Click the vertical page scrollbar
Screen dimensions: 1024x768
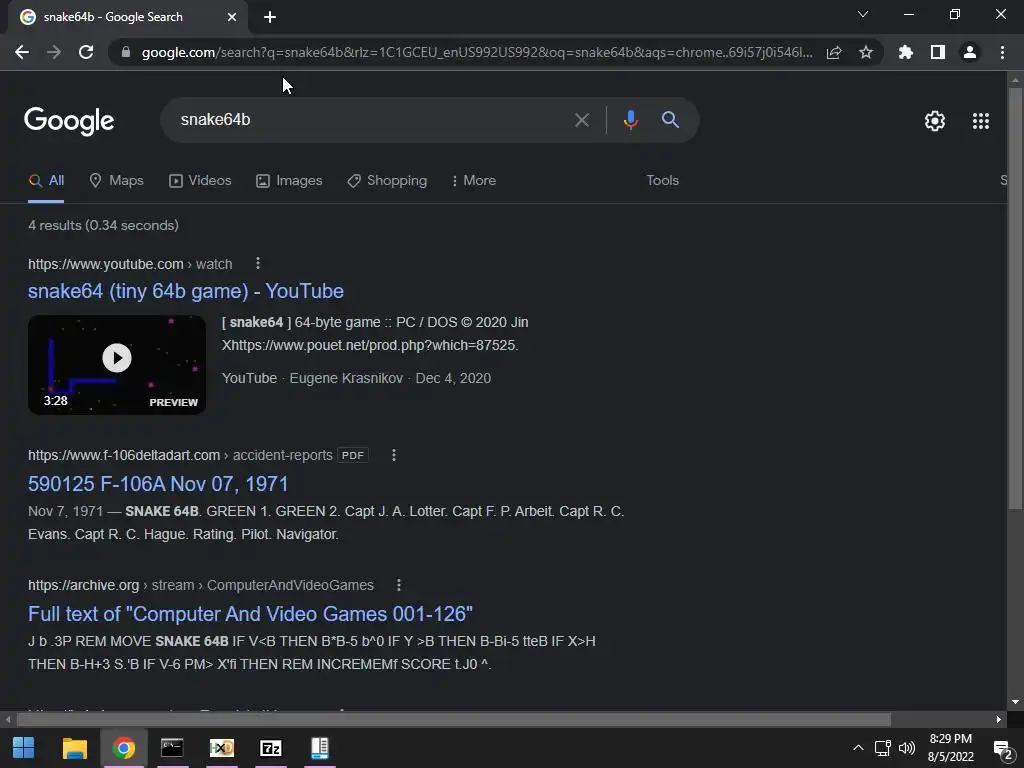[x=1015, y=297]
